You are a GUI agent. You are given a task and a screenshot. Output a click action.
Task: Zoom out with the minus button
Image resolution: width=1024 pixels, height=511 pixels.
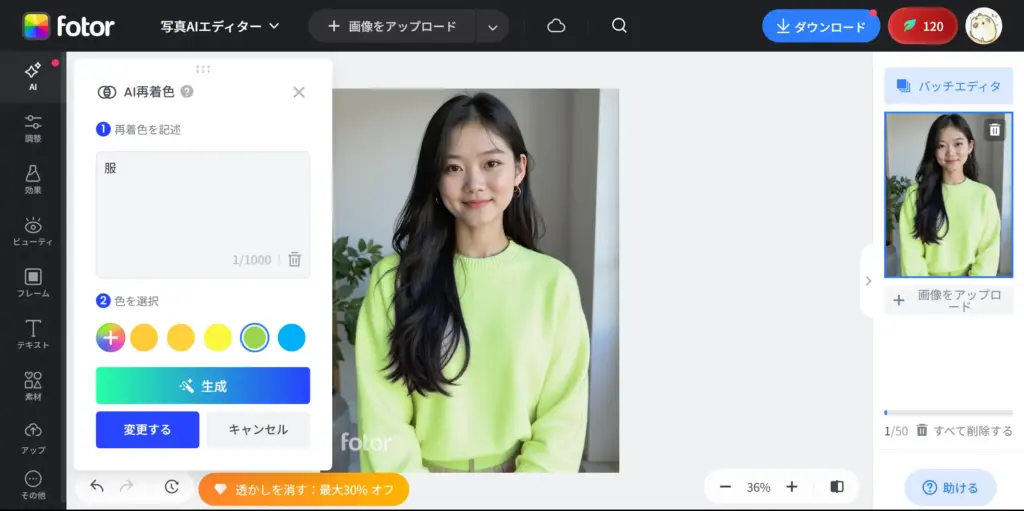(x=725, y=487)
